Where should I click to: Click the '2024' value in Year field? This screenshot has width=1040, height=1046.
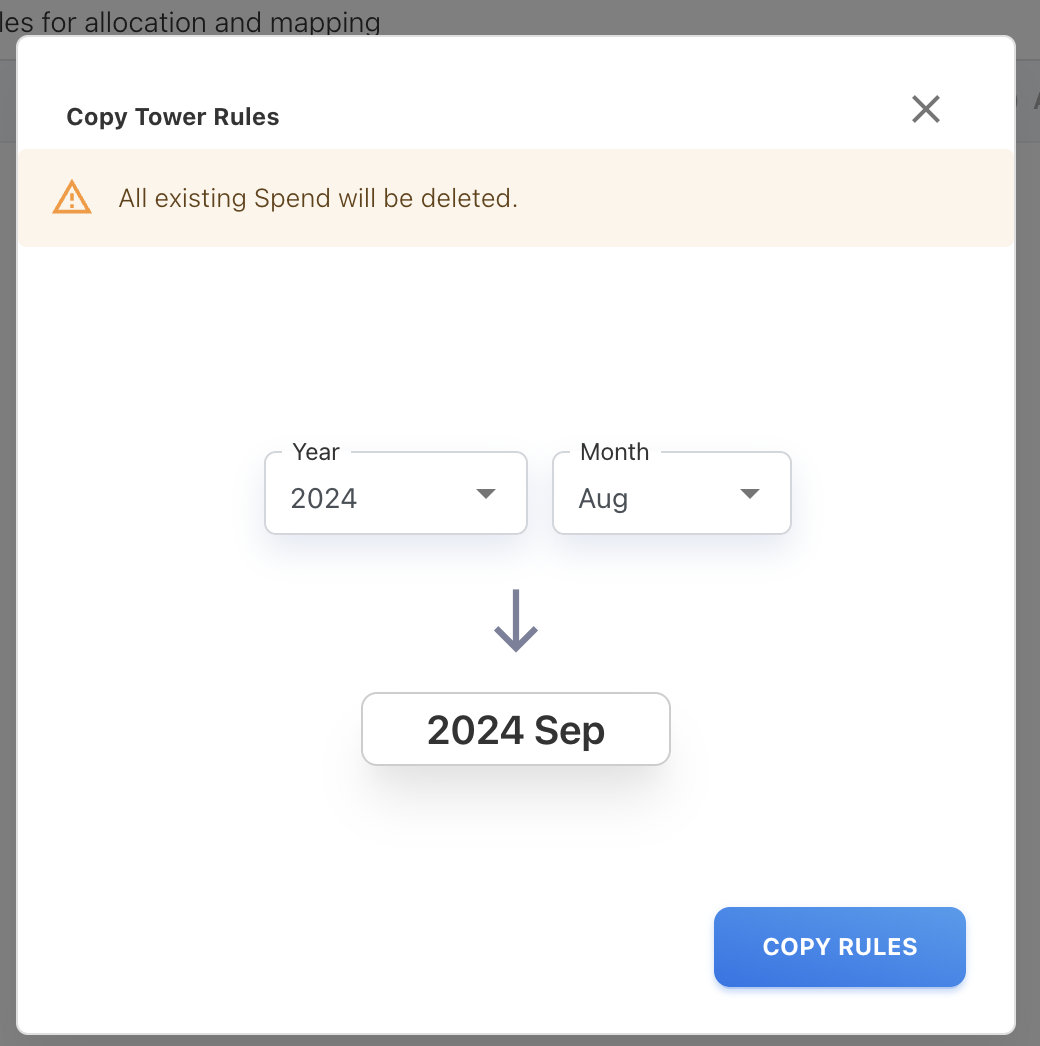324,498
